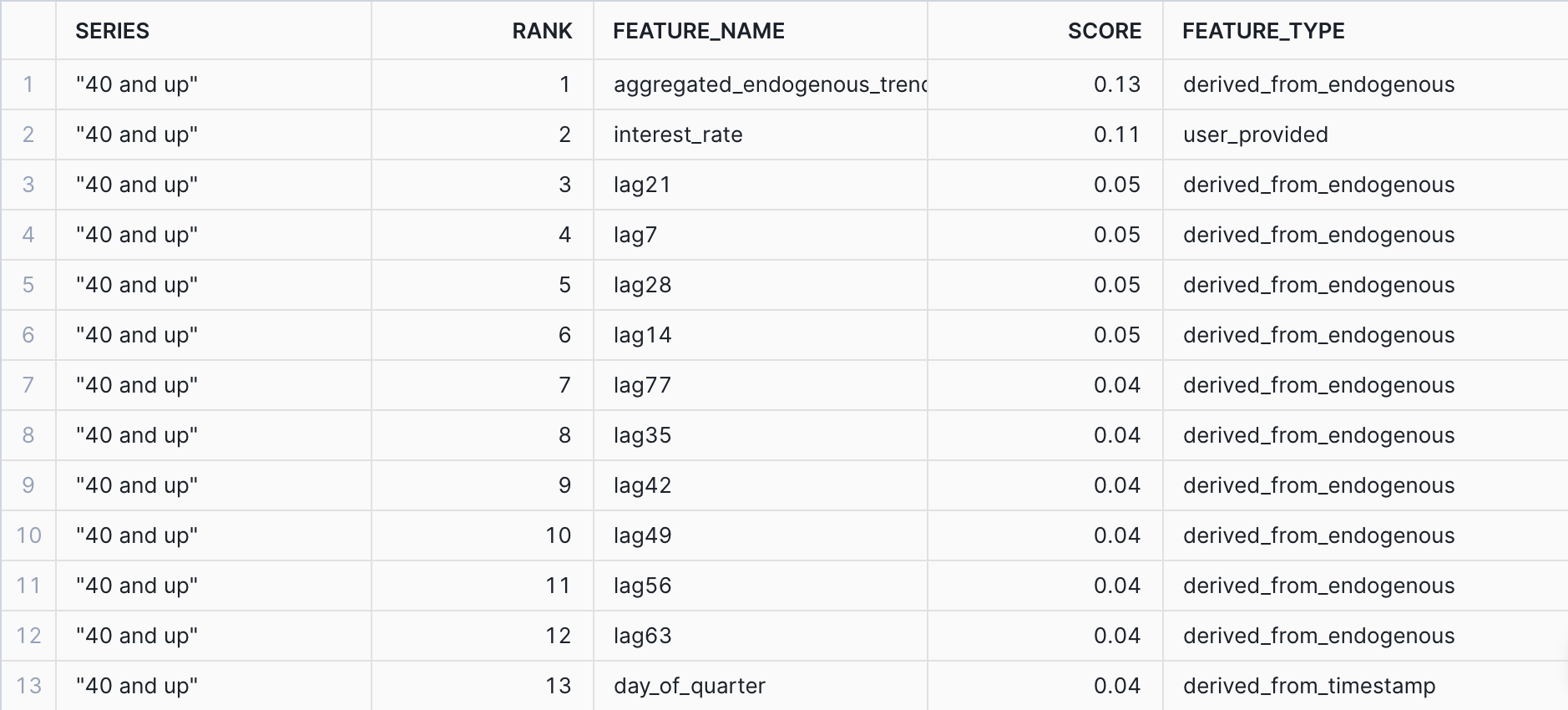The height and width of the screenshot is (710, 1568).
Task: Click the interest_rate feature name cell
Action: click(x=678, y=134)
